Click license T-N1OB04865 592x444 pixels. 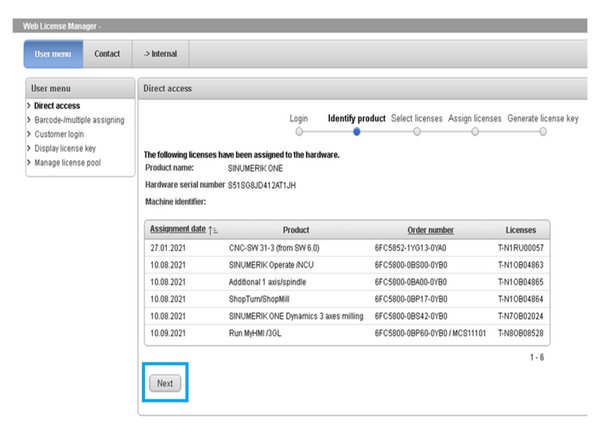click(521, 282)
